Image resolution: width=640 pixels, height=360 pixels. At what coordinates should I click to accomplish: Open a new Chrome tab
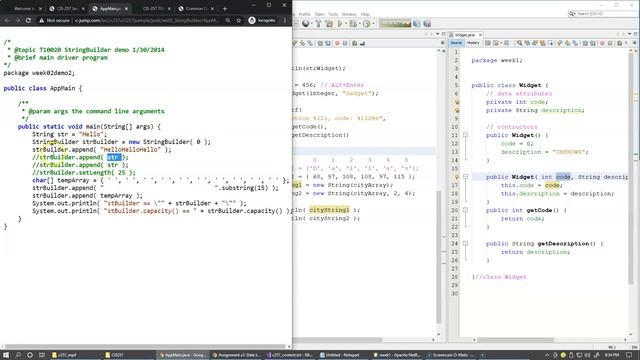(x=224, y=9)
